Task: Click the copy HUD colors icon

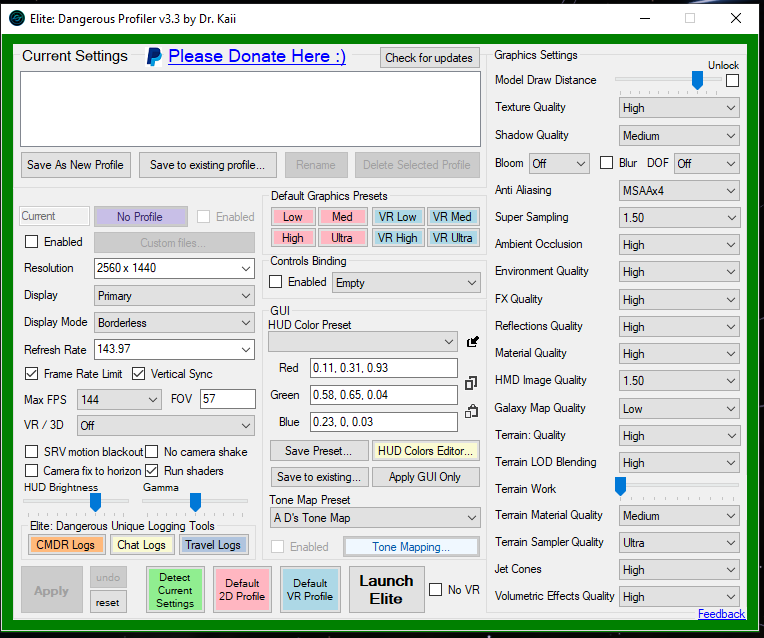Action: tap(471, 383)
